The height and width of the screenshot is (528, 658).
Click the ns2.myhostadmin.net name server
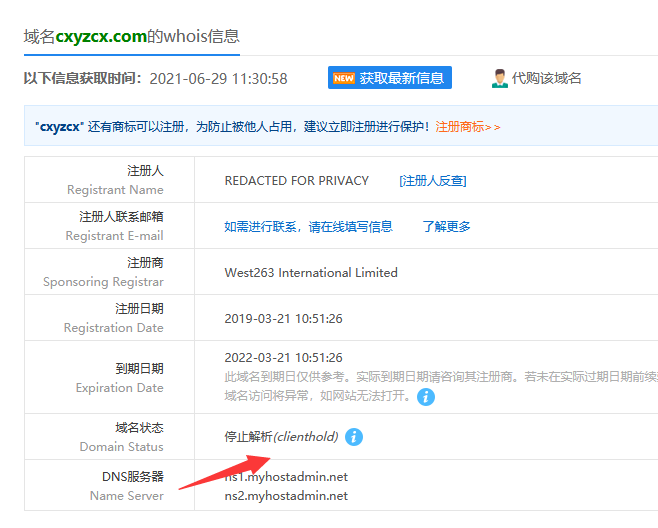[x=286, y=495]
